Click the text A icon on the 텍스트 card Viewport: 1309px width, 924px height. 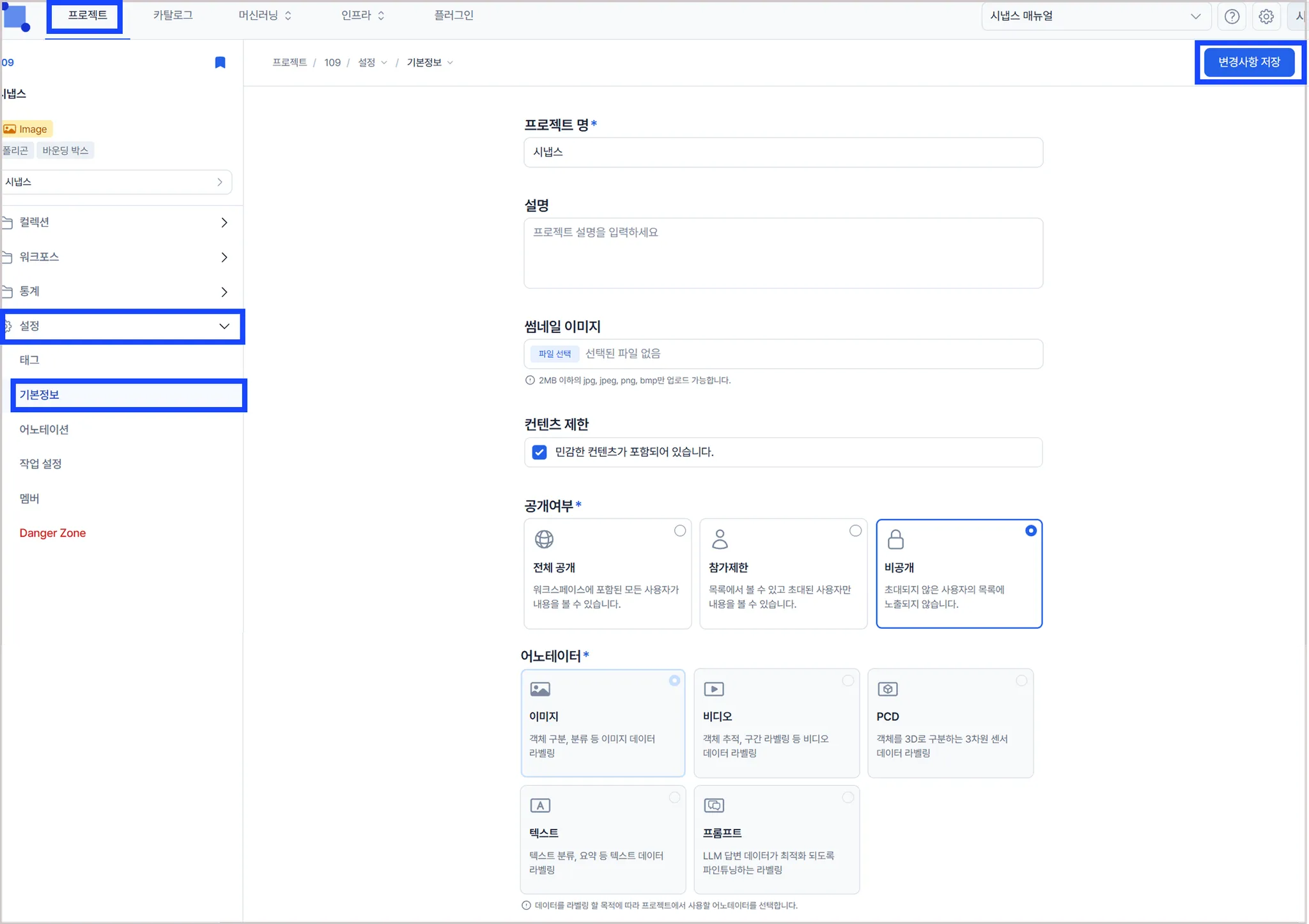pyautogui.click(x=540, y=805)
